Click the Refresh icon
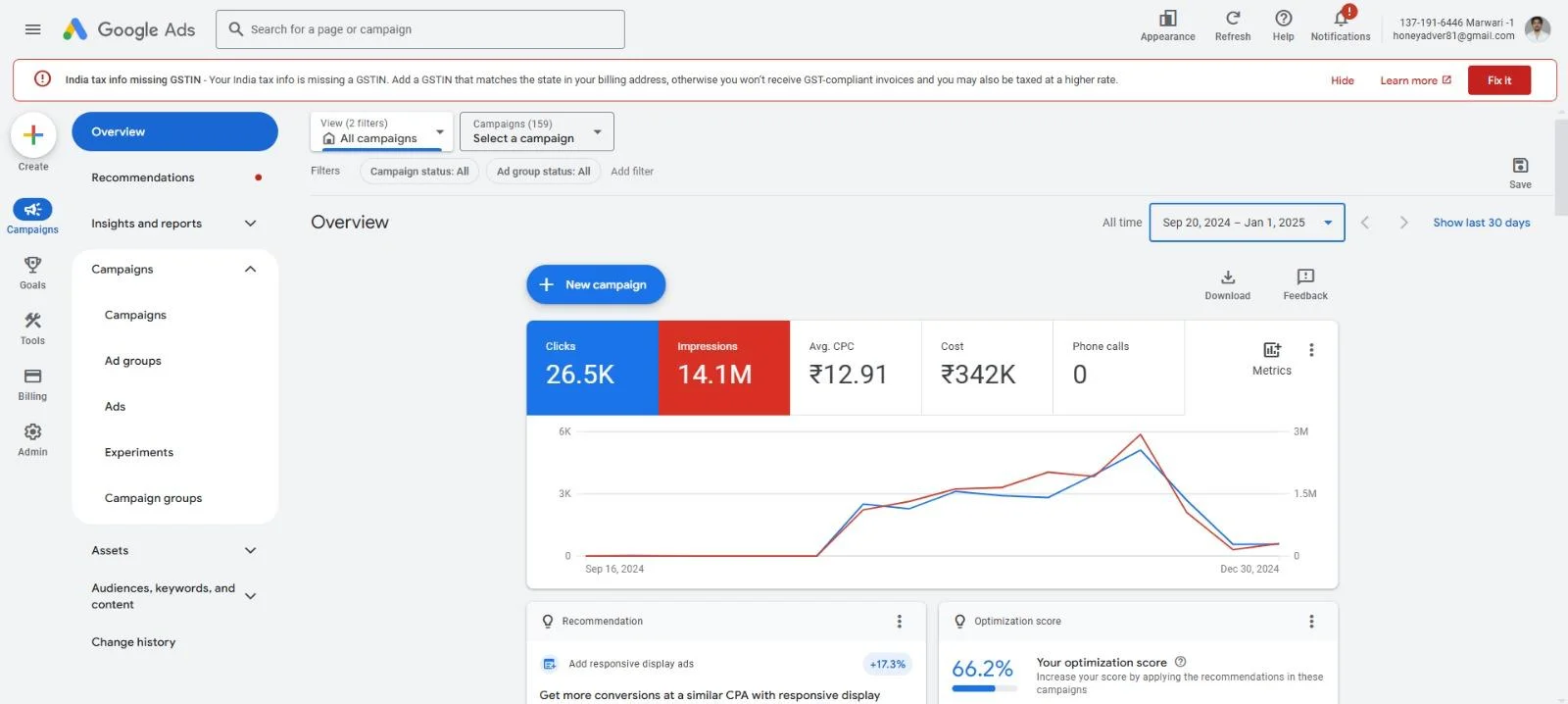The width and height of the screenshot is (1568, 704). [x=1232, y=19]
